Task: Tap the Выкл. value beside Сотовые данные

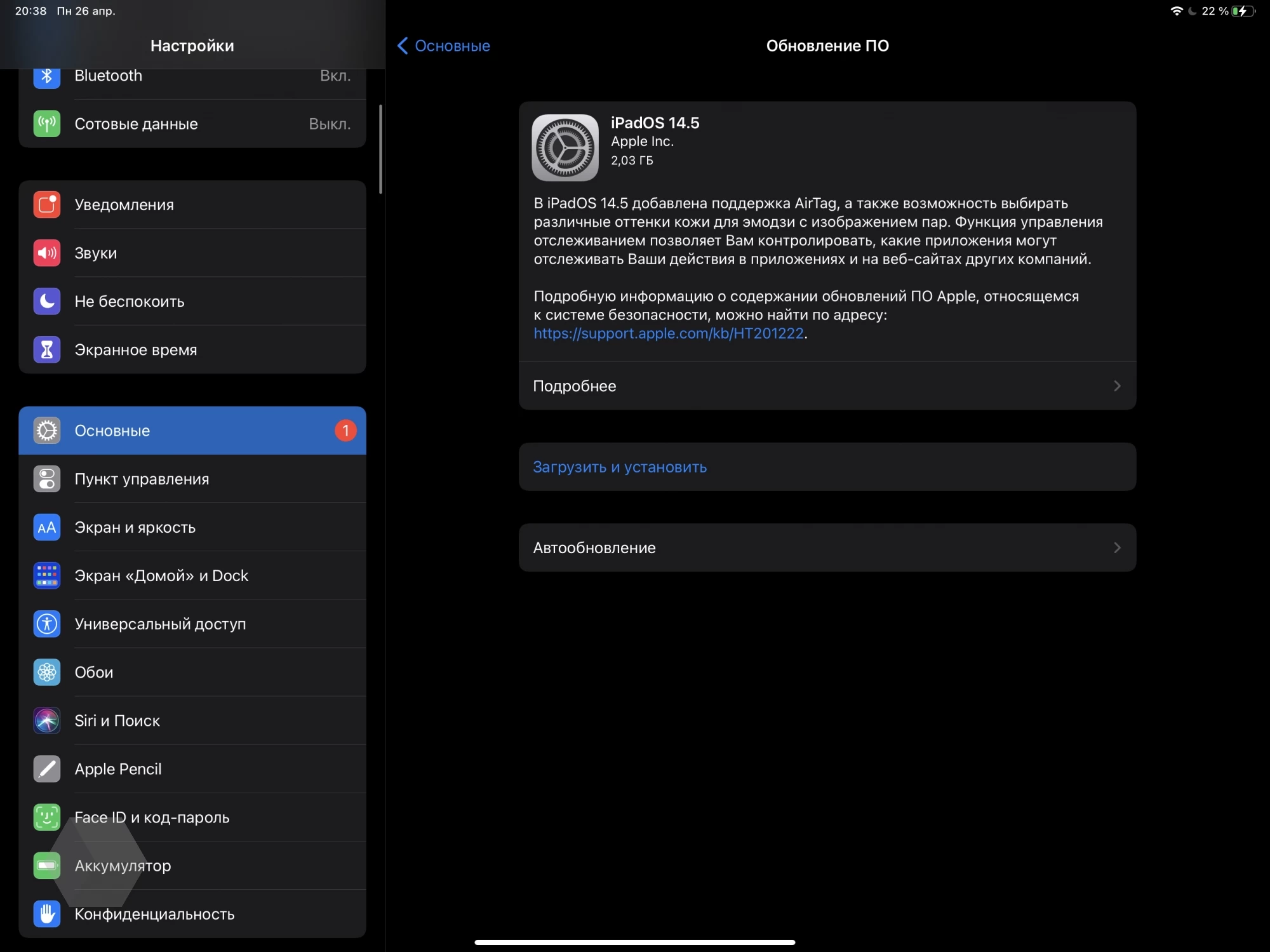Action: pos(330,124)
